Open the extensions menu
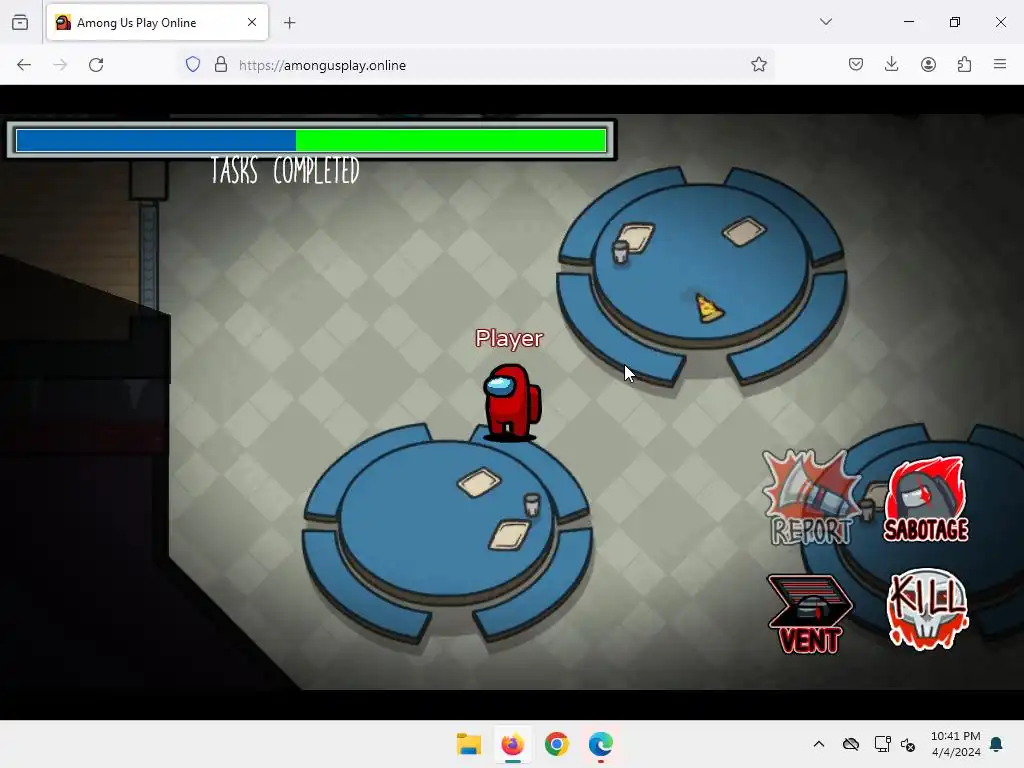 964,64
